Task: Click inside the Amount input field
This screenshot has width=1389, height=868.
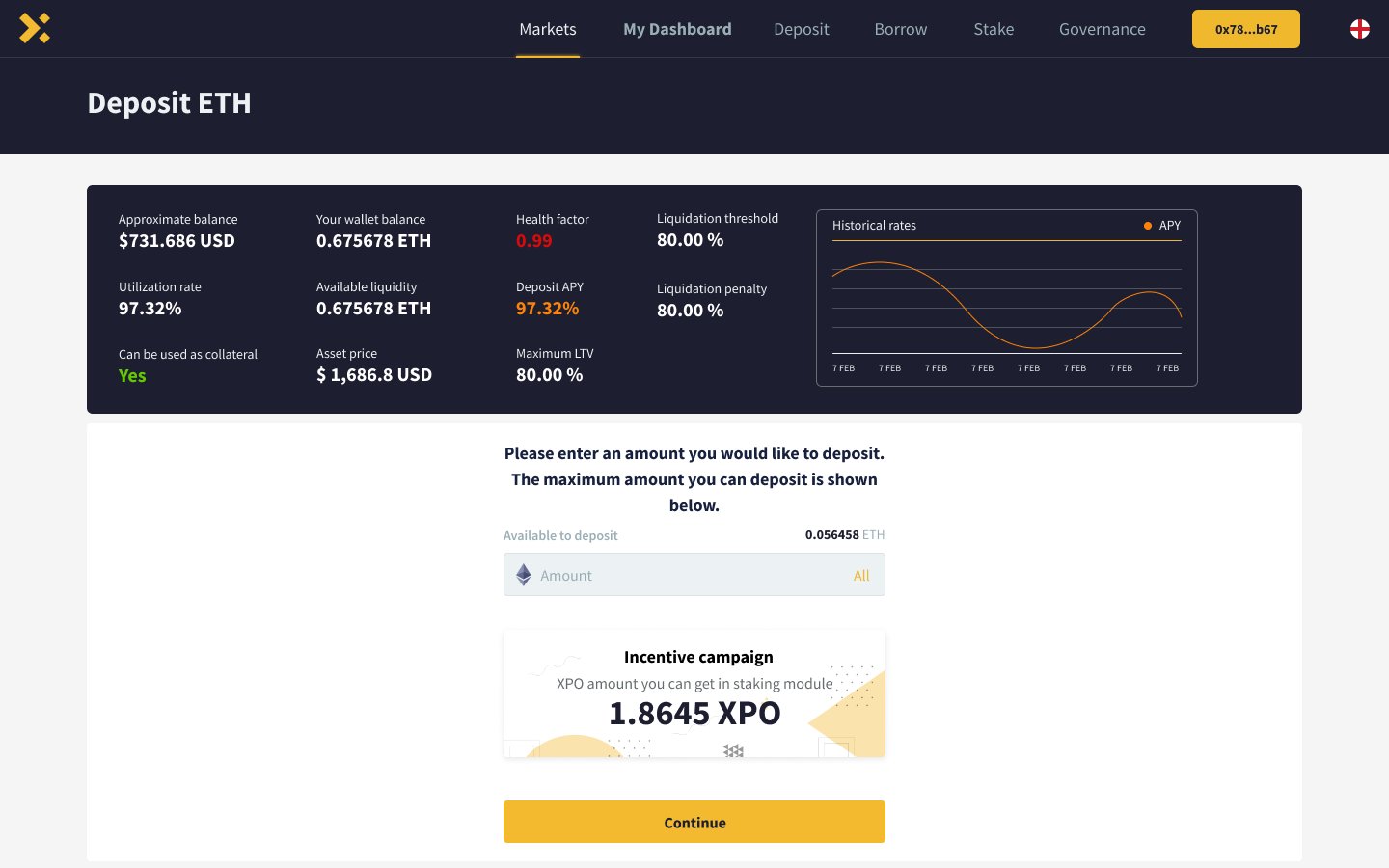Action: tap(675, 575)
